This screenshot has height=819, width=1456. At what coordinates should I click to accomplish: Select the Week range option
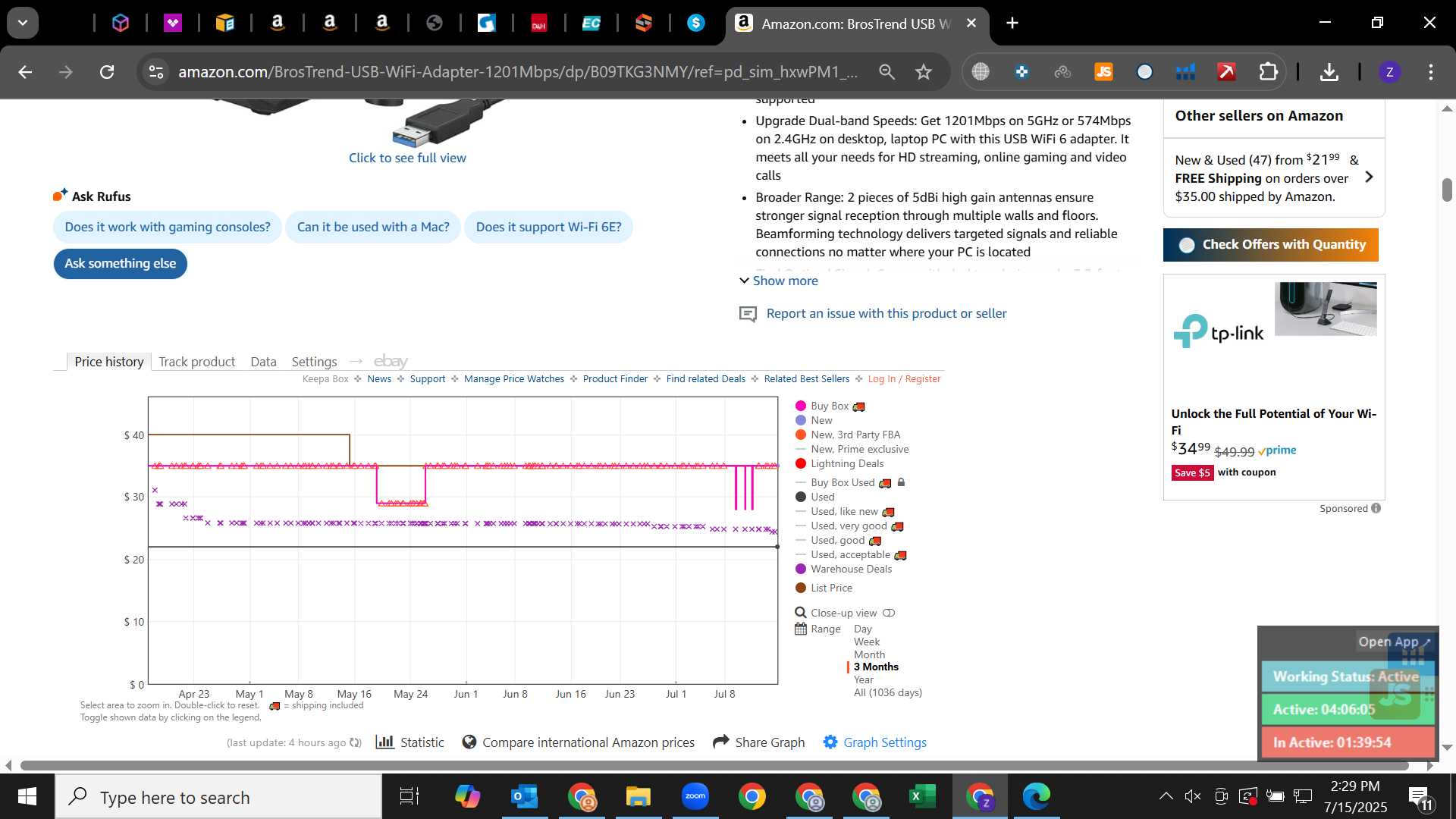[x=867, y=642]
